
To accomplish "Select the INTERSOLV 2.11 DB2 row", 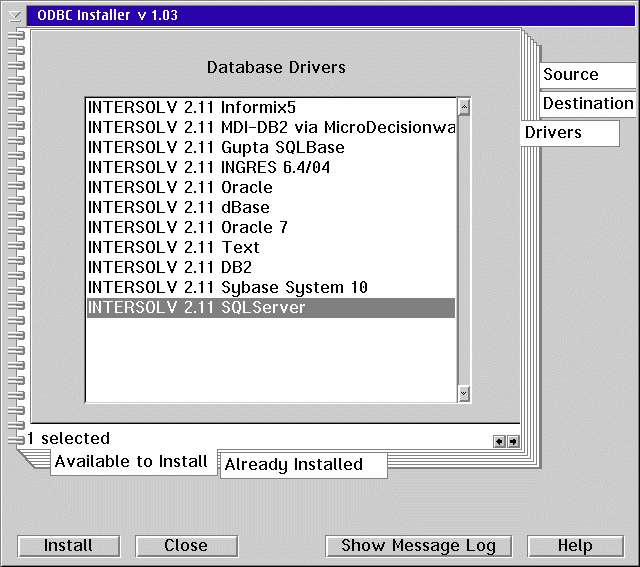I will (271, 268).
